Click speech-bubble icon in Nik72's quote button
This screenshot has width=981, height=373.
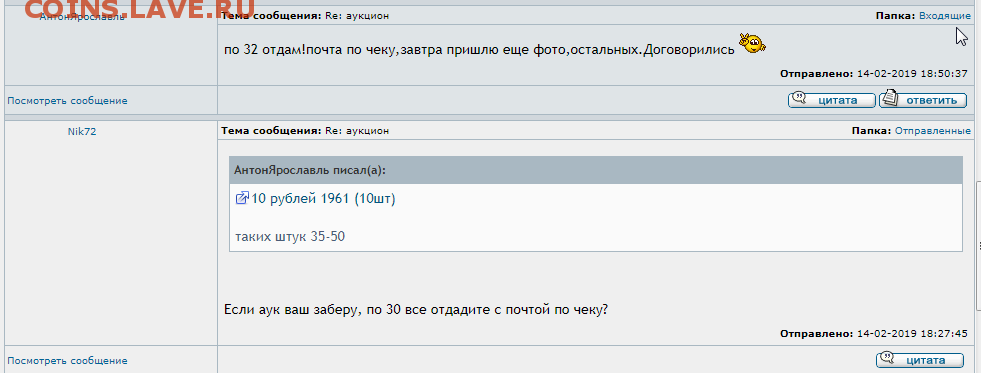pyautogui.click(x=887, y=359)
